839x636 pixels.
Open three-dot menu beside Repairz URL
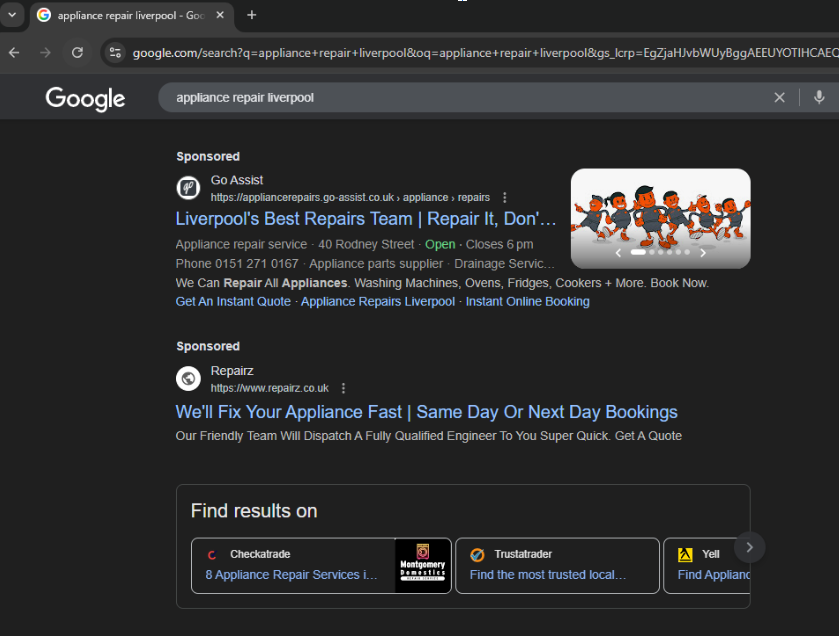tap(343, 388)
